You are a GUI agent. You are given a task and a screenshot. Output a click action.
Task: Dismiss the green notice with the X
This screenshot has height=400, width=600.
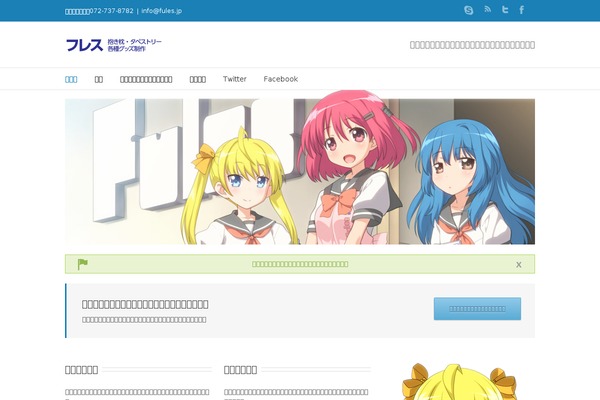518,264
